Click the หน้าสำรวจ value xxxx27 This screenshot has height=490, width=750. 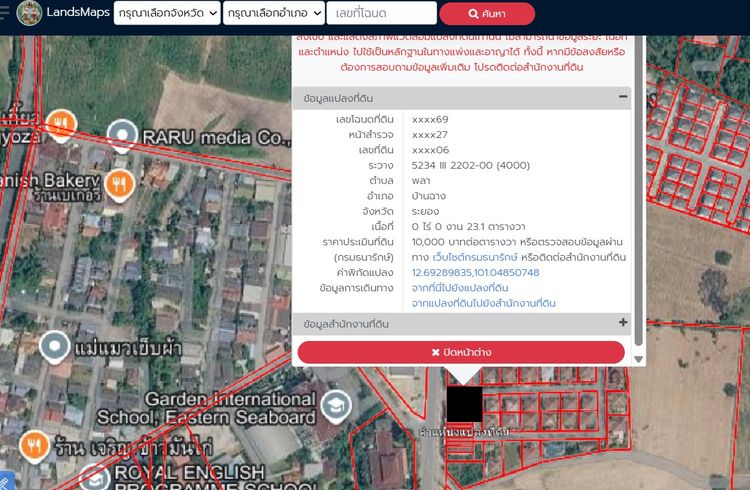[x=430, y=134]
